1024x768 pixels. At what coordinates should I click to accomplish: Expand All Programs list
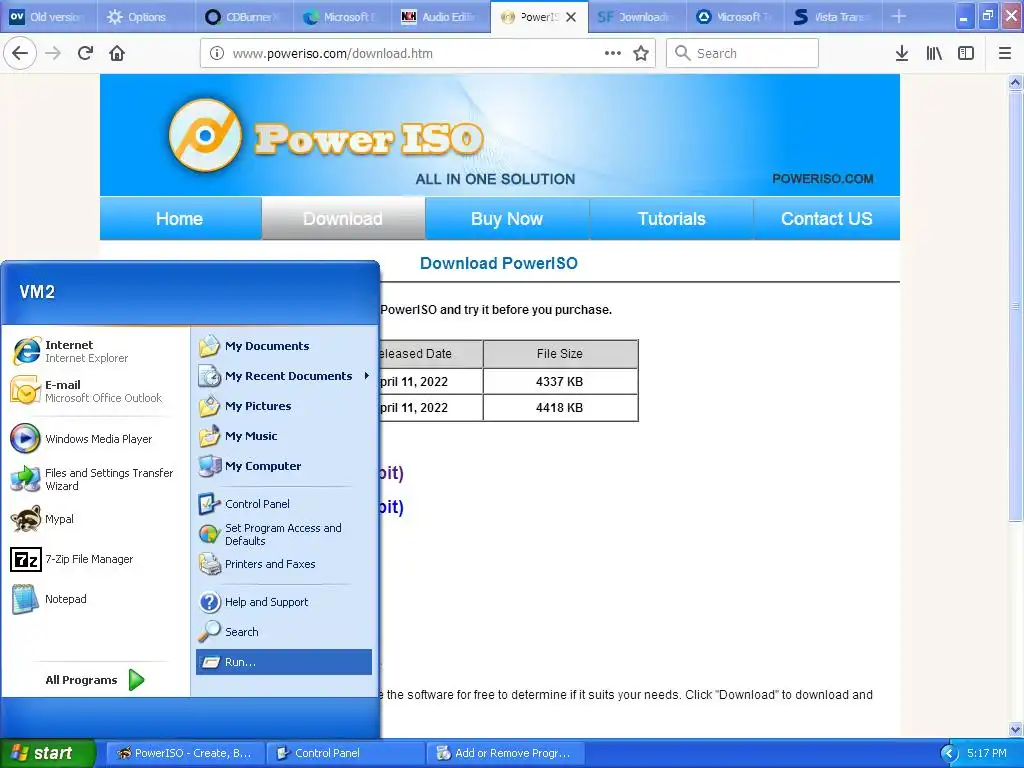95,680
